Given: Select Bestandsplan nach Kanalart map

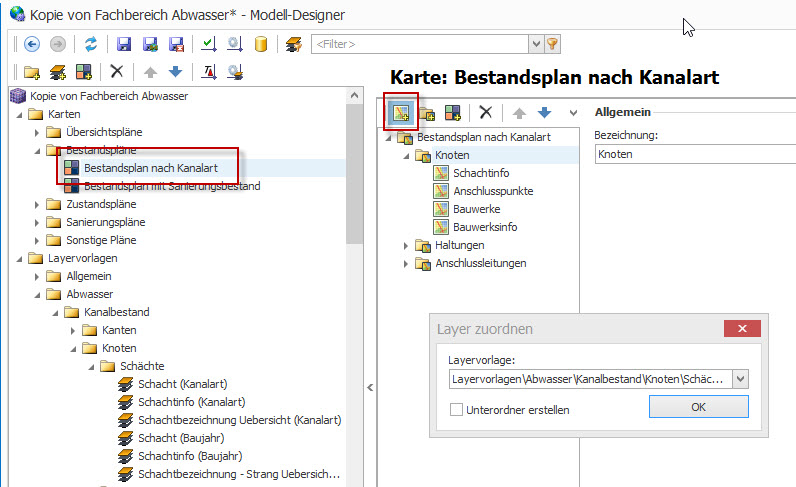Looking at the screenshot, I should coord(150,168).
